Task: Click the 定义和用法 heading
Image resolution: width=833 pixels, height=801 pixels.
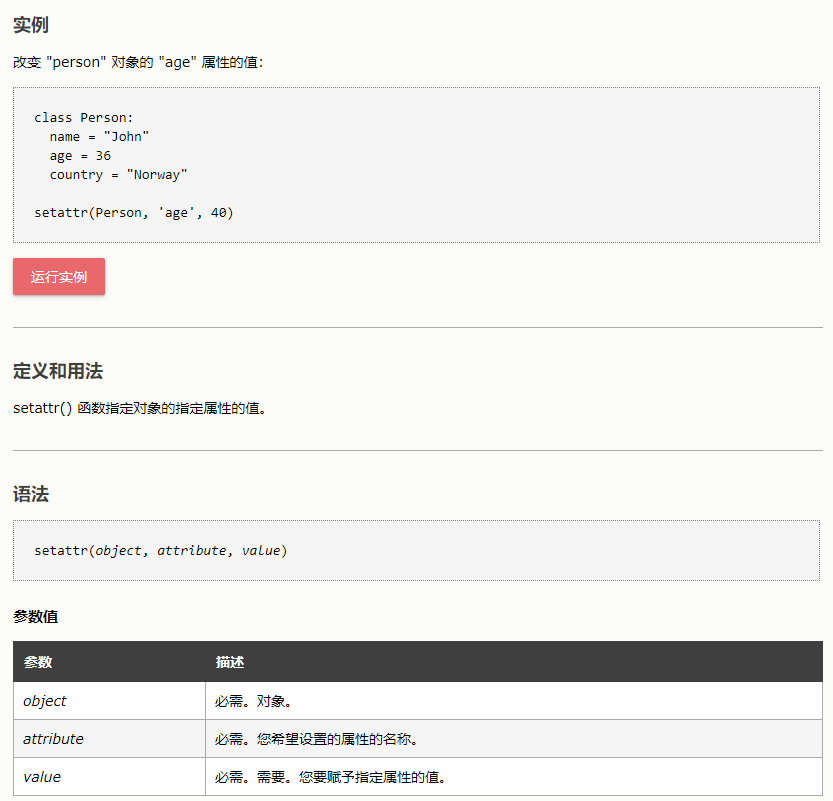Action: point(58,371)
